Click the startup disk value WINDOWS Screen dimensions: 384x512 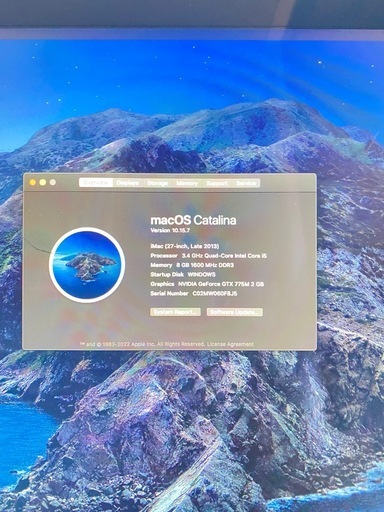pyautogui.click(x=202, y=274)
